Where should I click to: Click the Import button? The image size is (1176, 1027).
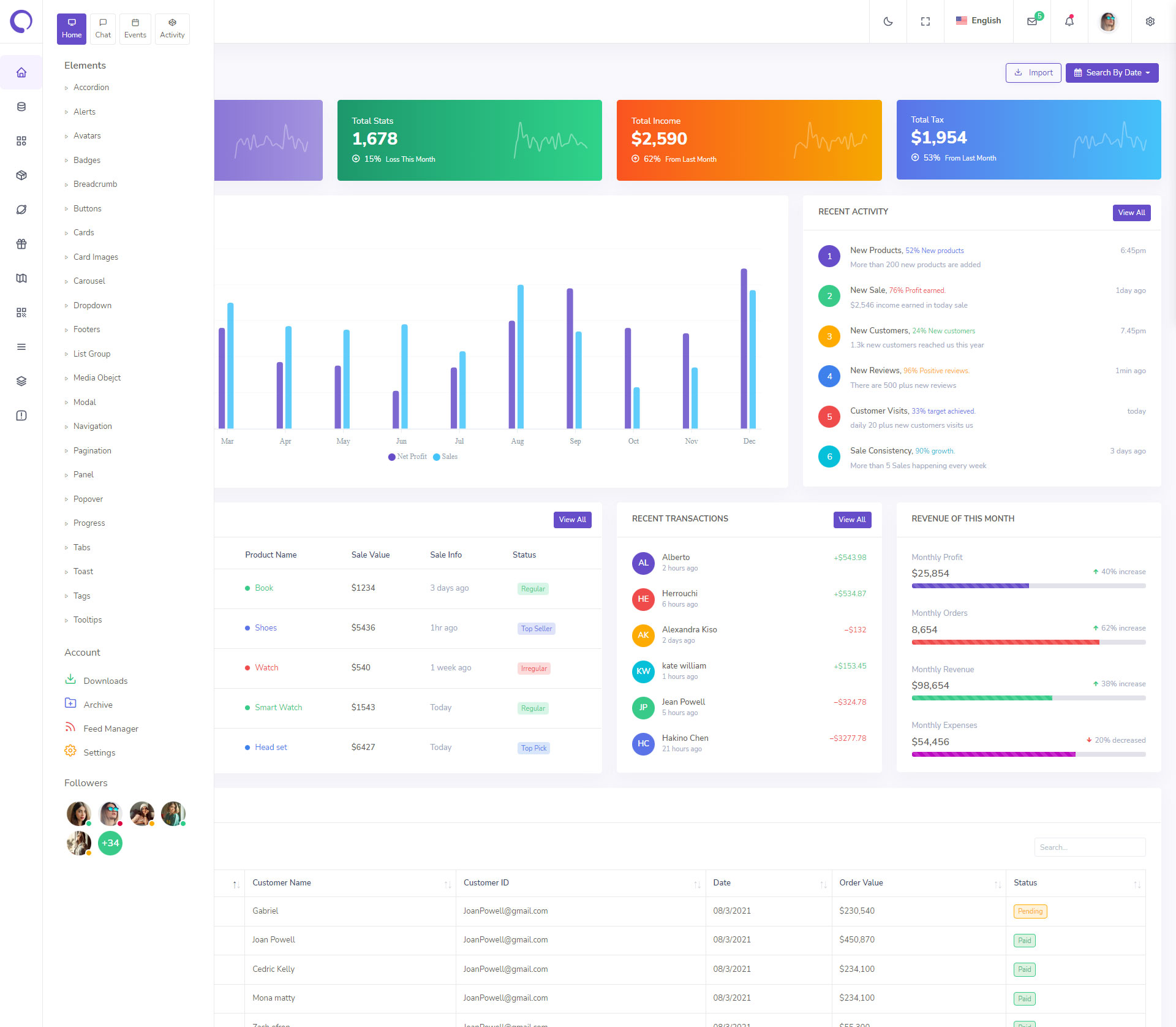[1033, 72]
